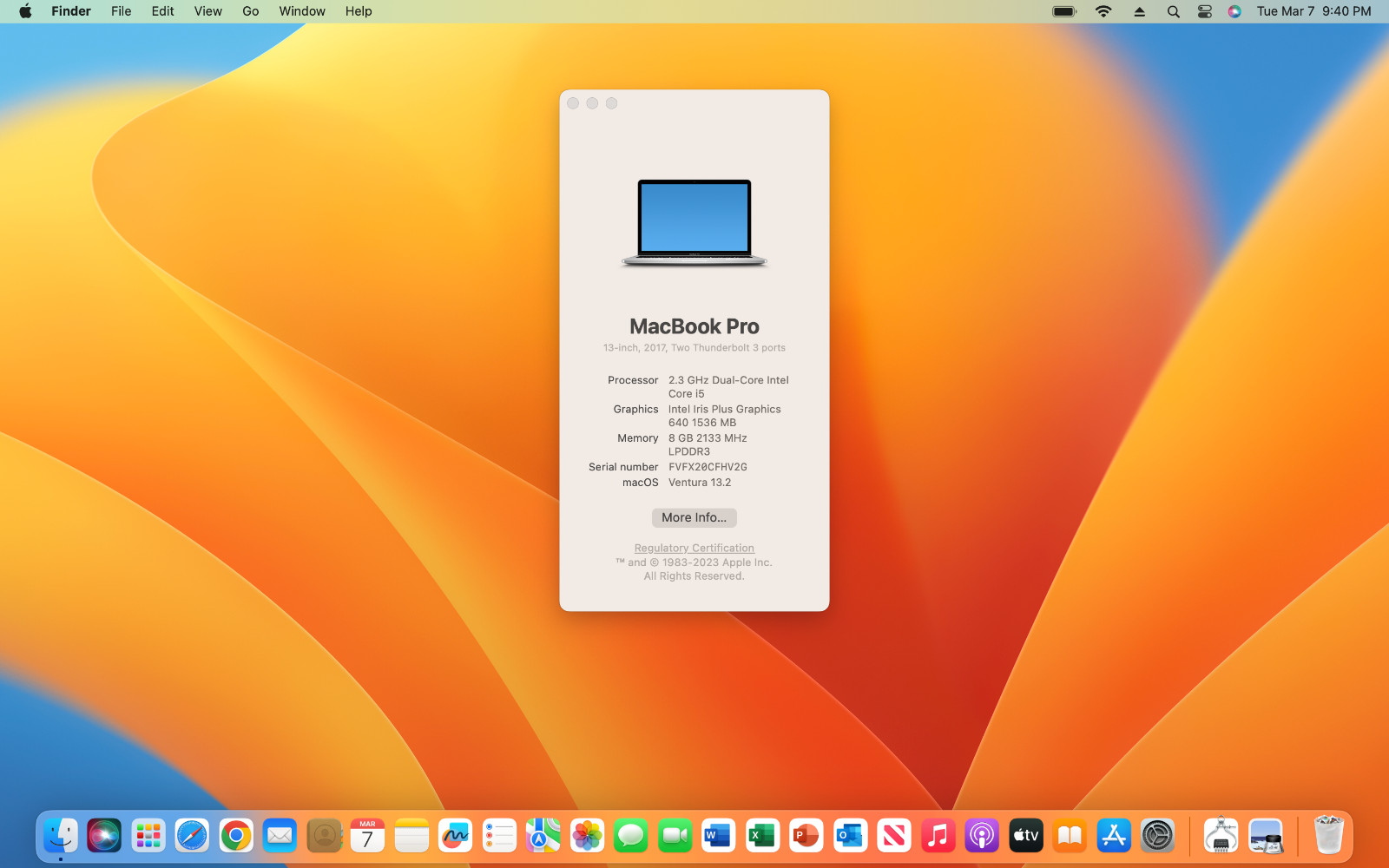The height and width of the screenshot is (868, 1389).
Task: Launch Maps from the Dock
Action: point(543,836)
